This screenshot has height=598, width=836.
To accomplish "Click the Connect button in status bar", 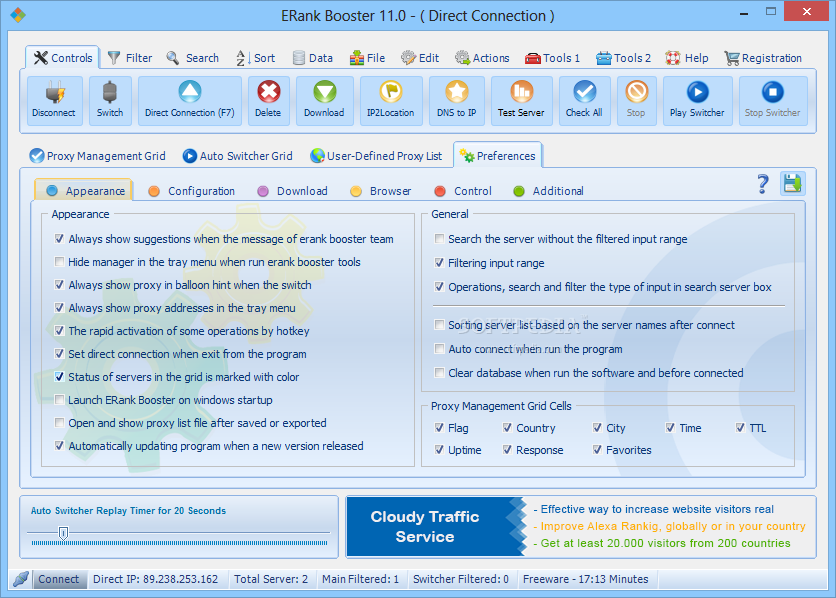I will pos(58,579).
